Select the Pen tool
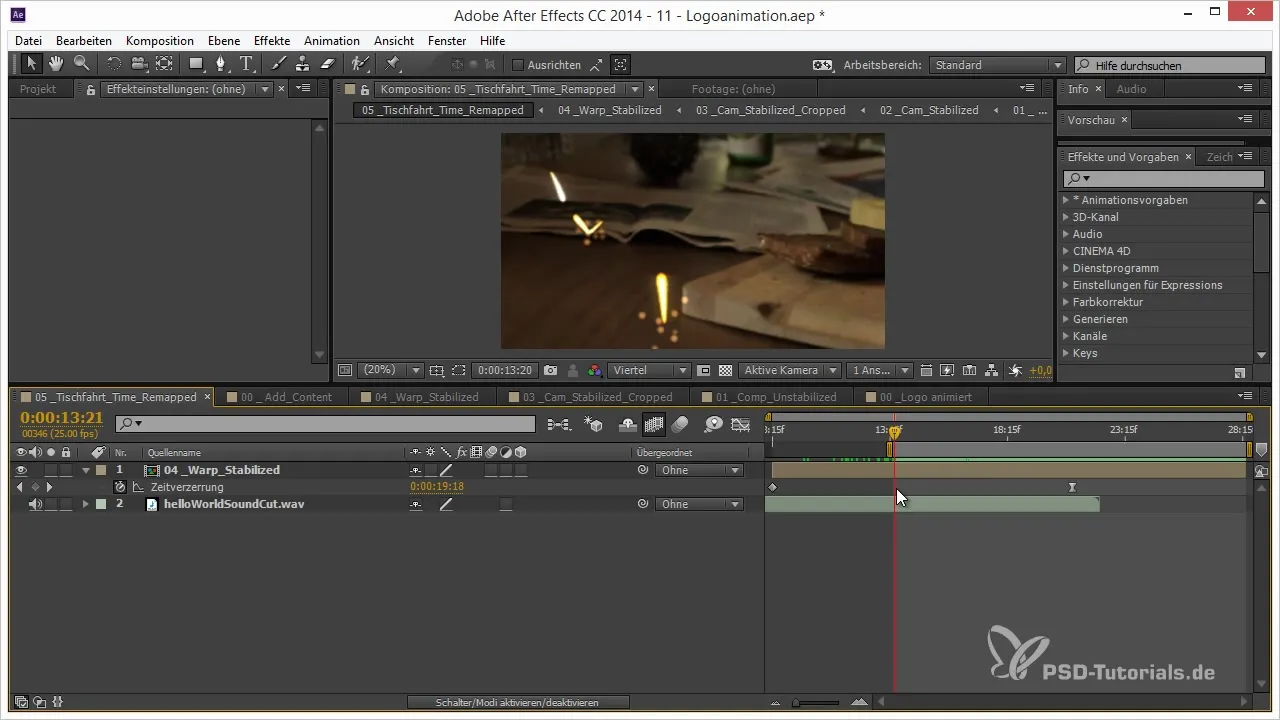 [221, 64]
